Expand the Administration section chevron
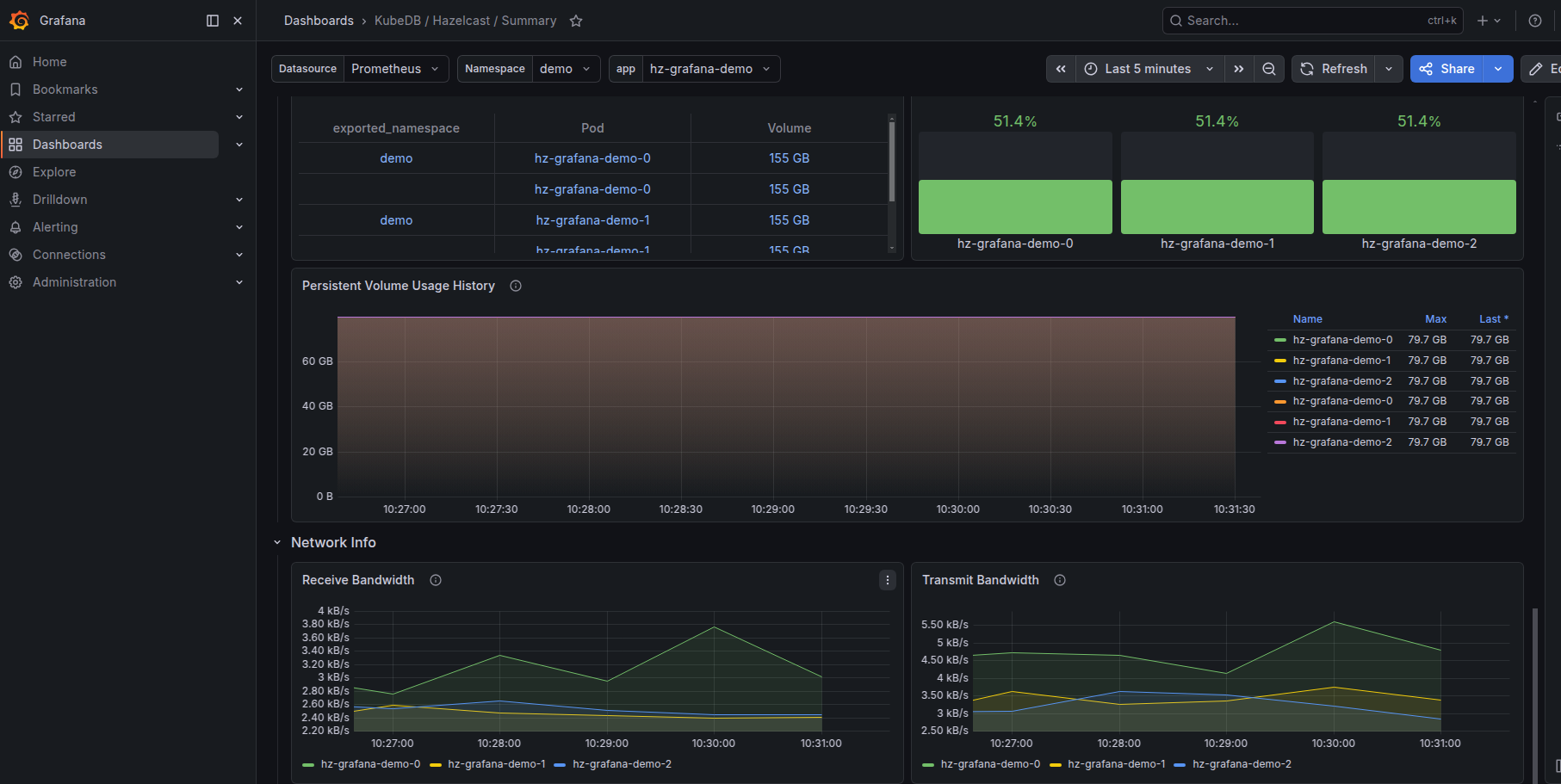This screenshot has width=1561, height=784. [x=239, y=282]
